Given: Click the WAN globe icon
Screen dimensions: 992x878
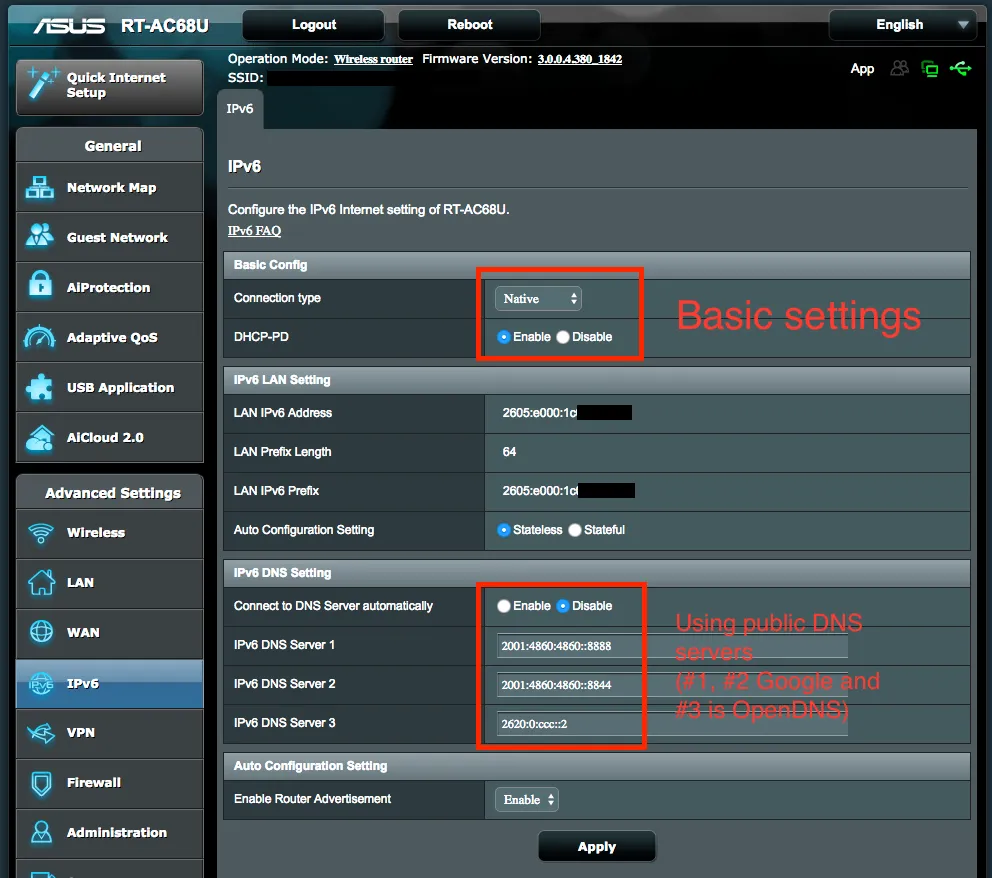Looking at the screenshot, I should (x=42, y=631).
